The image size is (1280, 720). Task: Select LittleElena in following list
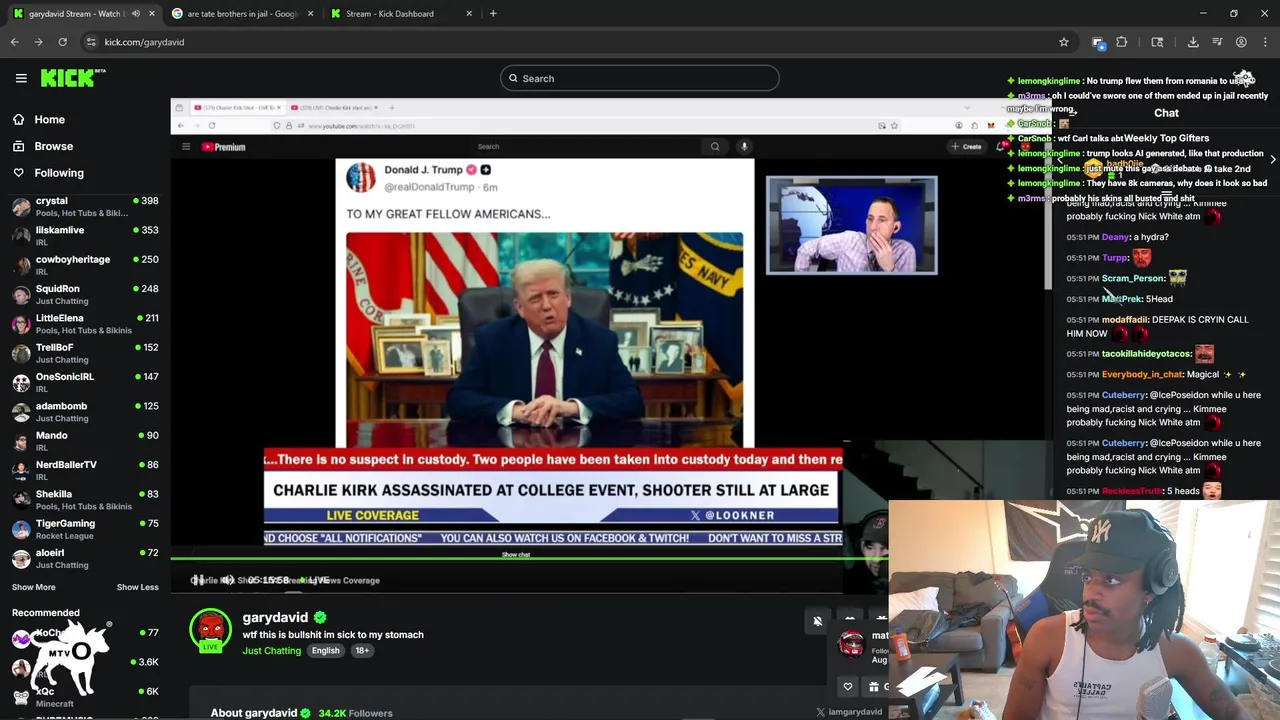pyautogui.click(x=85, y=324)
